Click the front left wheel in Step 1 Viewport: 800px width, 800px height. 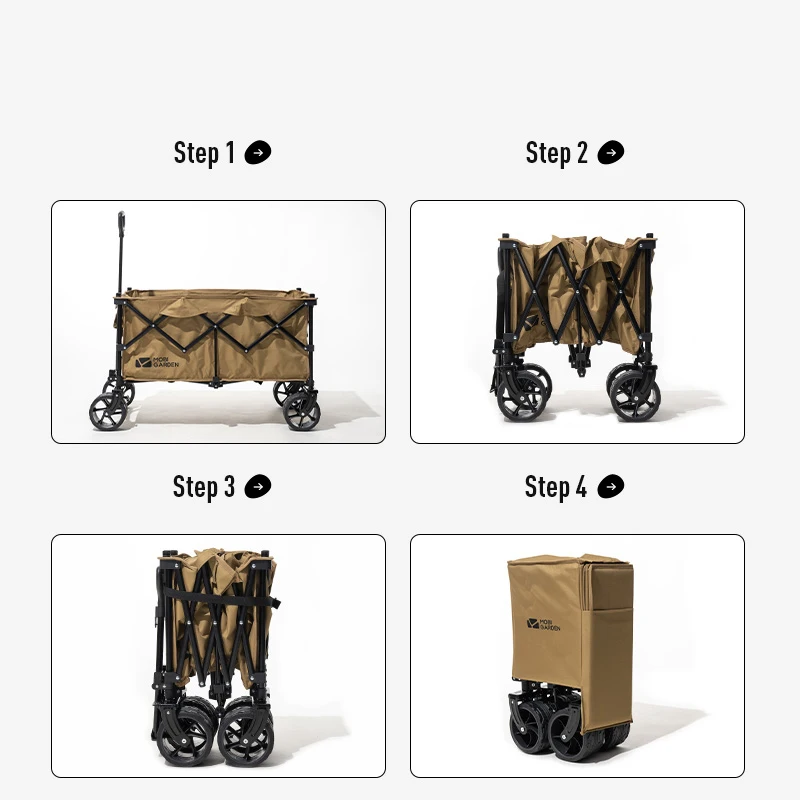[108, 411]
